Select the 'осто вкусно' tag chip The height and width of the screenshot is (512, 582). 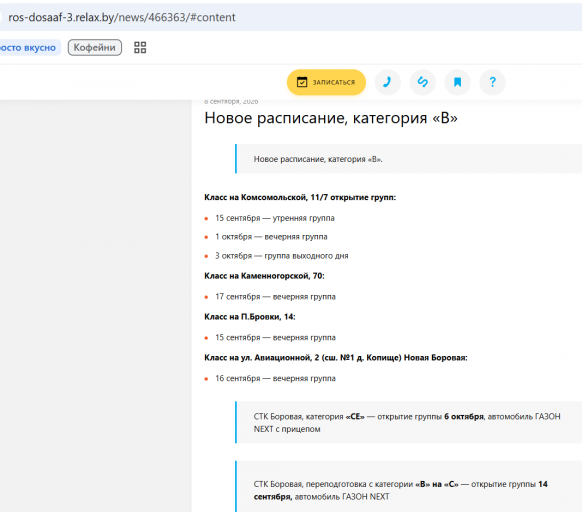pos(28,48)
